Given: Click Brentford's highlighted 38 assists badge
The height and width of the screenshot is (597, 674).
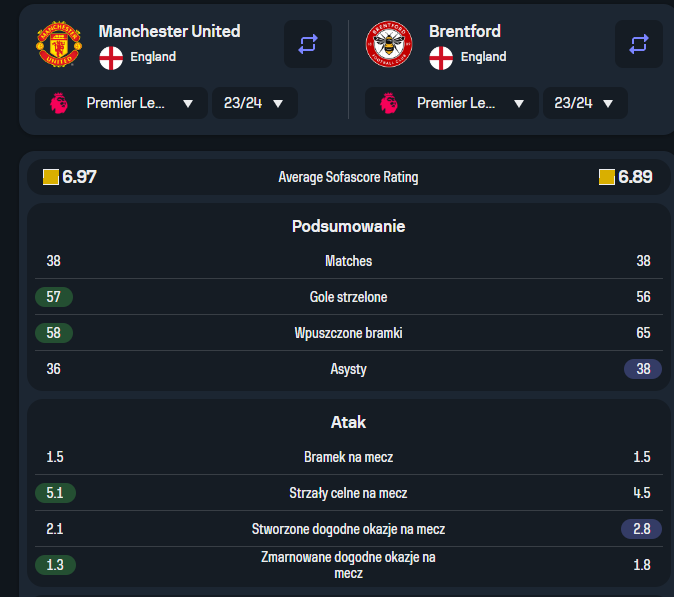Looking at the screenshot, I should click(x=643, y=369).
